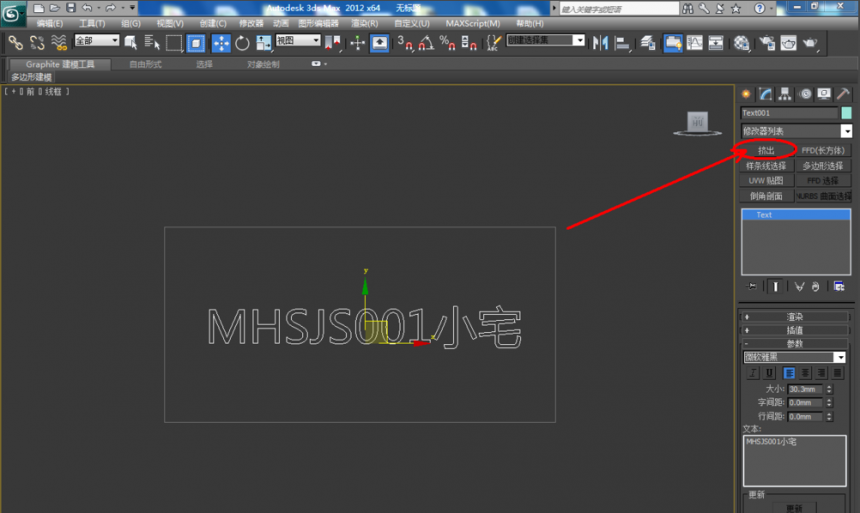Toggle Keyboard Shortcut Override icon
The width and height of the screenshot is (860, 513).
pos(379,43)
